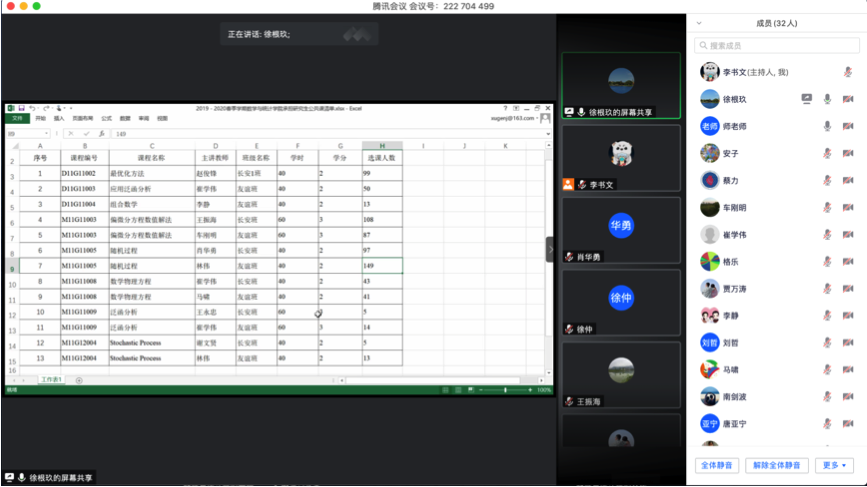The height and width of the screenshot is (487, 867).
Task: Click the save icon in Excel's quick access toolbar
Action: pos(21,108)
